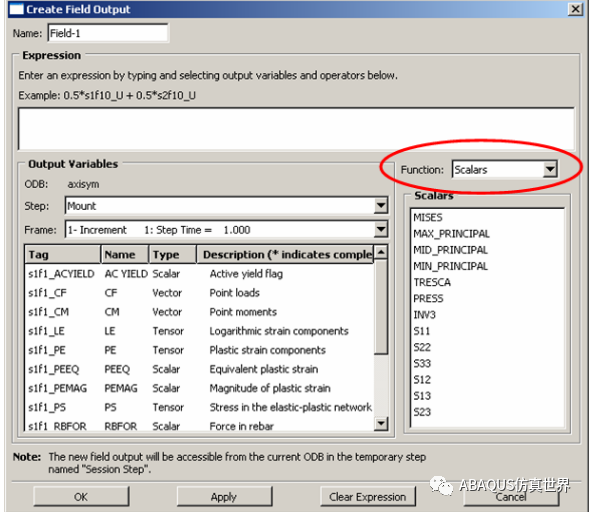Close the Create Field Output dialog
The height and width of the screenshot is (512, 589).
pyautogui.click(x=575, y=9)
